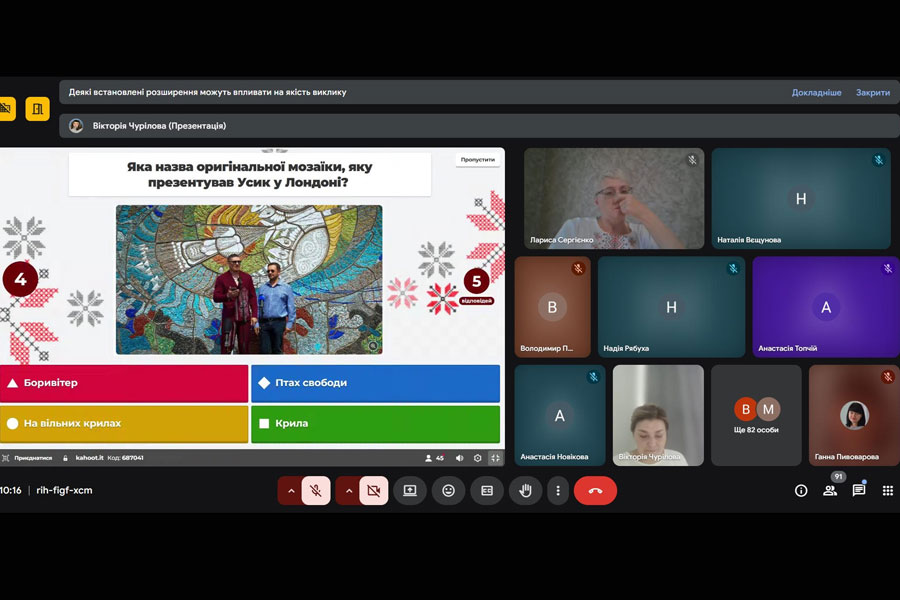Screen dimensions: 900x600
Task: Open more options three-dot menu
Action: tap(558, 490)
